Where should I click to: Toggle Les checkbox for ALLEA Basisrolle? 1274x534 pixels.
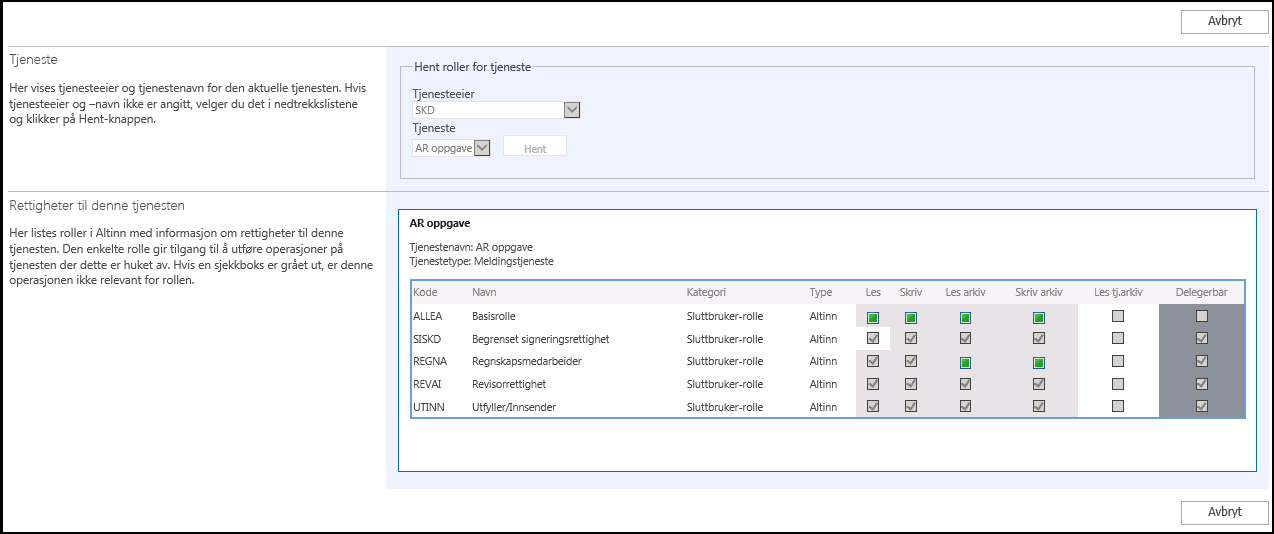(x=873, y=317)
